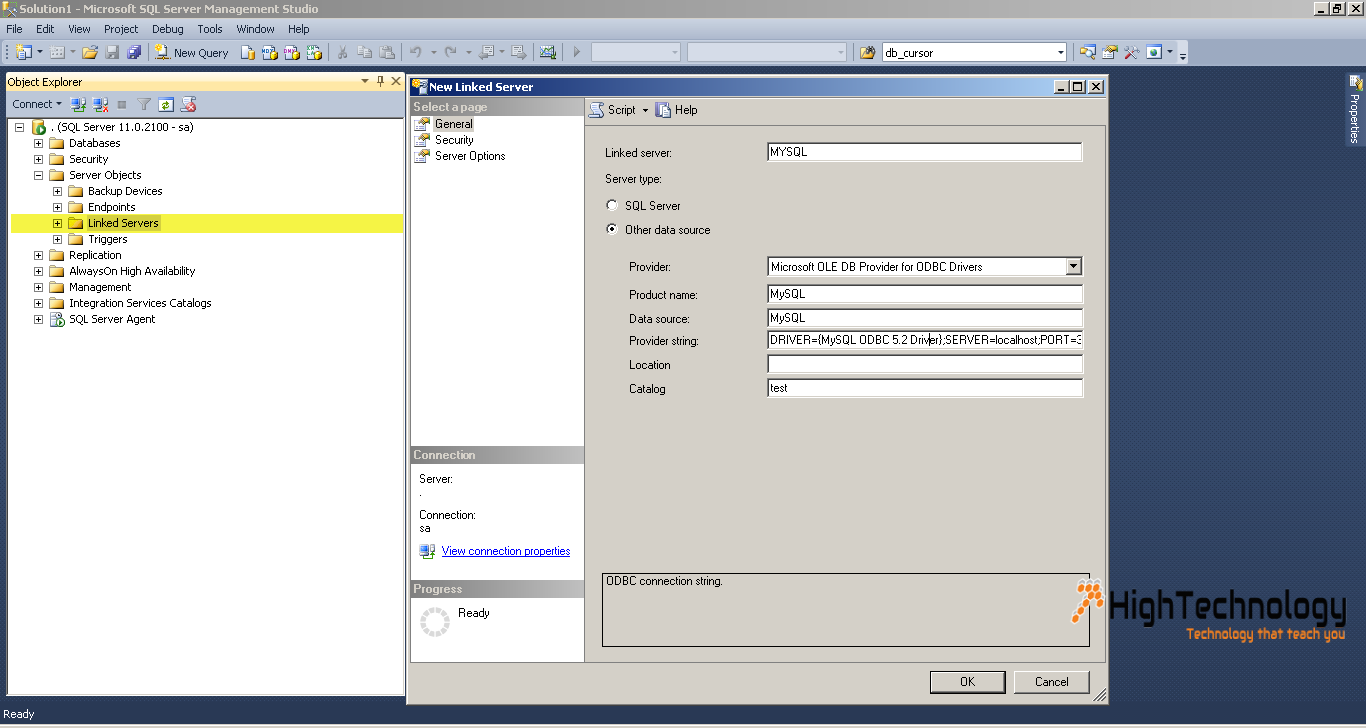The image size is (1366, 728).
Task: Click the OK button
Action: click(967, 682)
